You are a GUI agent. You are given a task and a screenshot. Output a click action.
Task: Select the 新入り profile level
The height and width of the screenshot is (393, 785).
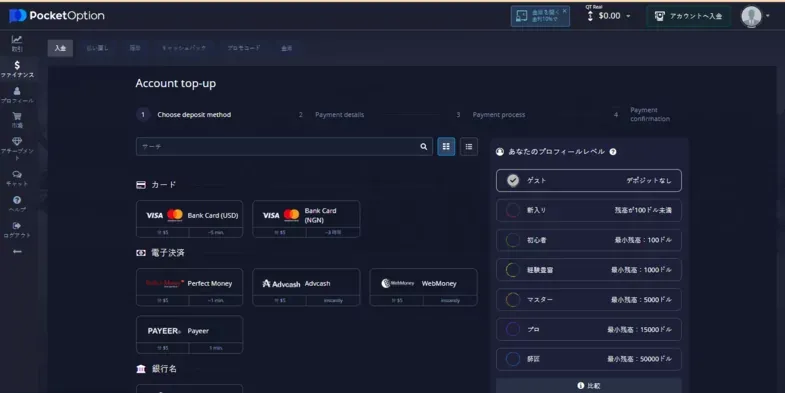pos(589,210)
